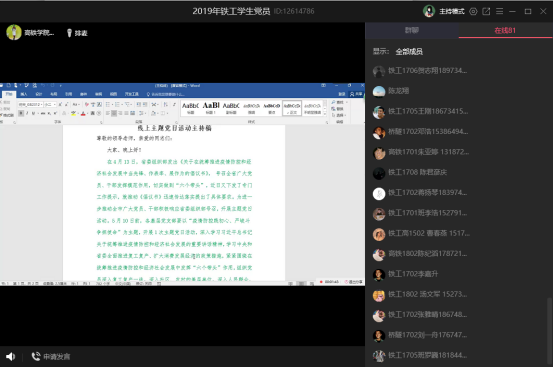This screenshot has height=367, width=554.
Task: Click the room title 2019年铁工学生党员
Action: 231,11
